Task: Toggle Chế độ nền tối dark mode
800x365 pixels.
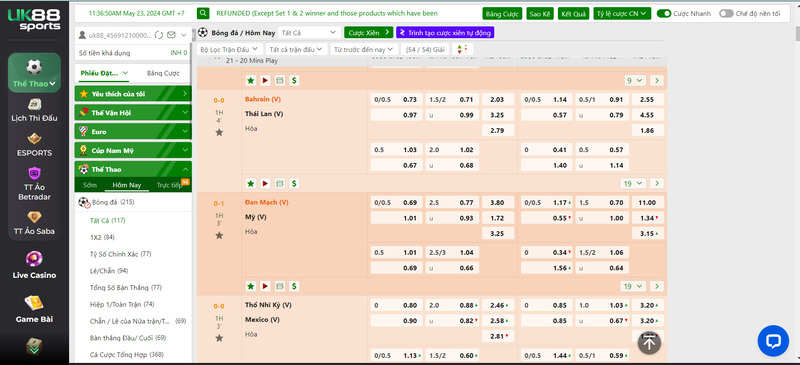Action: tap(726, 14)
